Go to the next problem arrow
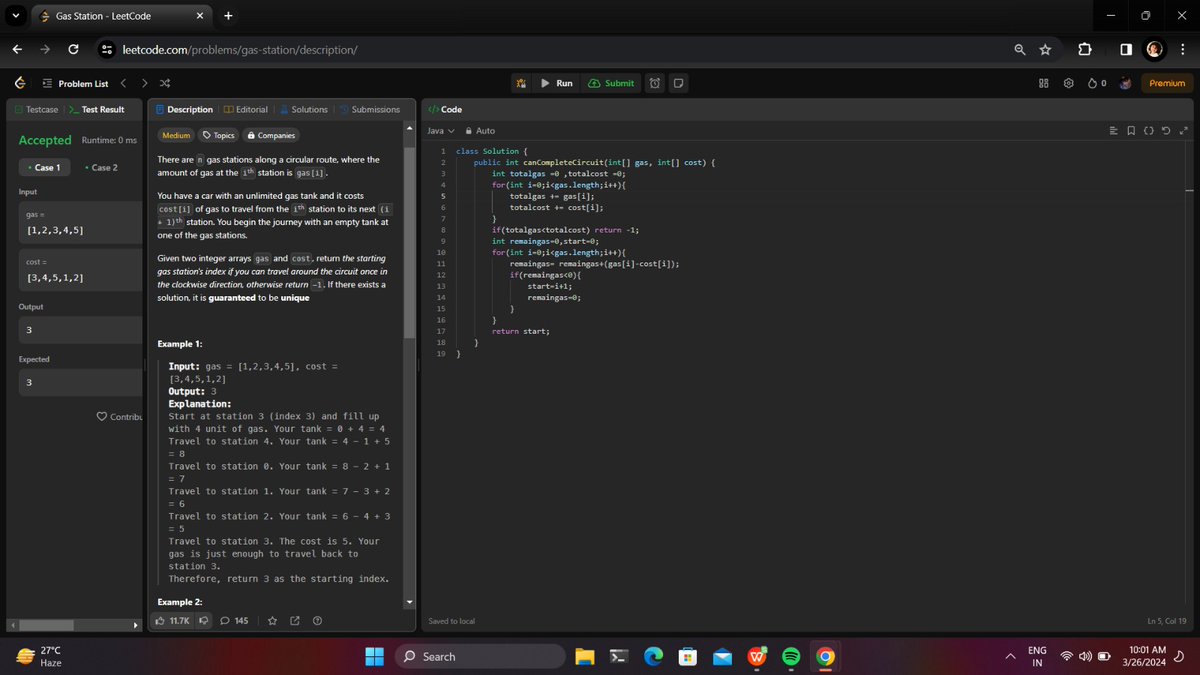The image size is (1200, 675). pos(145,83)
